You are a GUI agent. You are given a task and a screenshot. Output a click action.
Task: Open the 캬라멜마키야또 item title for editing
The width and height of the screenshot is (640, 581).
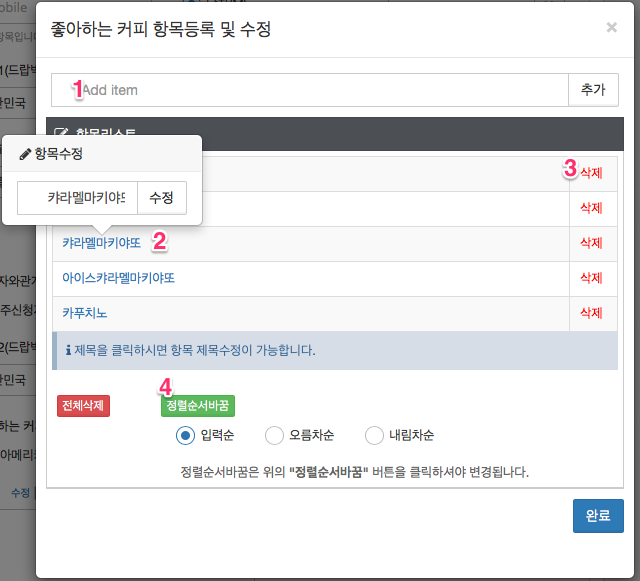point(101,243)
